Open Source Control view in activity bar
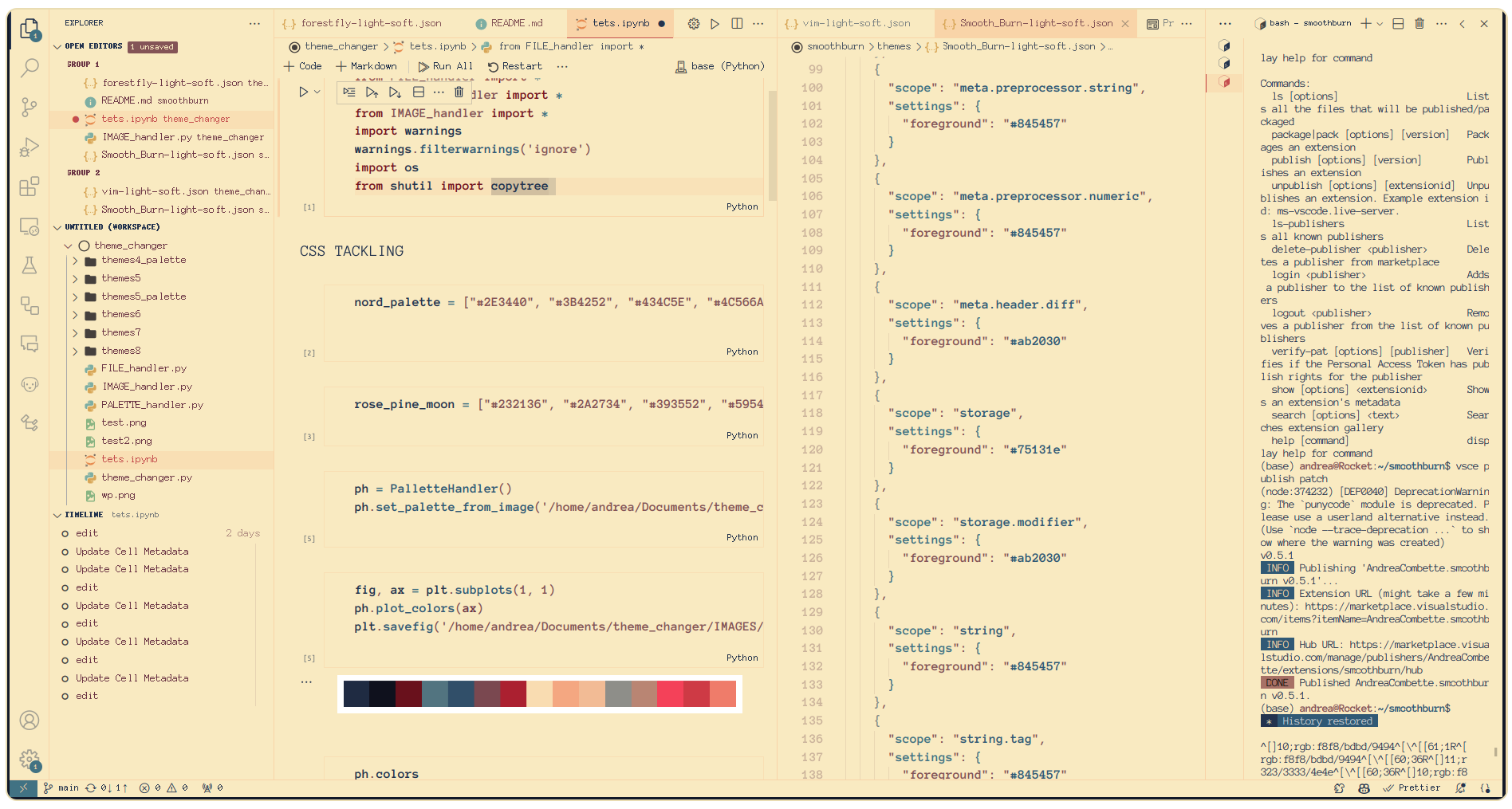 [30, 108]
